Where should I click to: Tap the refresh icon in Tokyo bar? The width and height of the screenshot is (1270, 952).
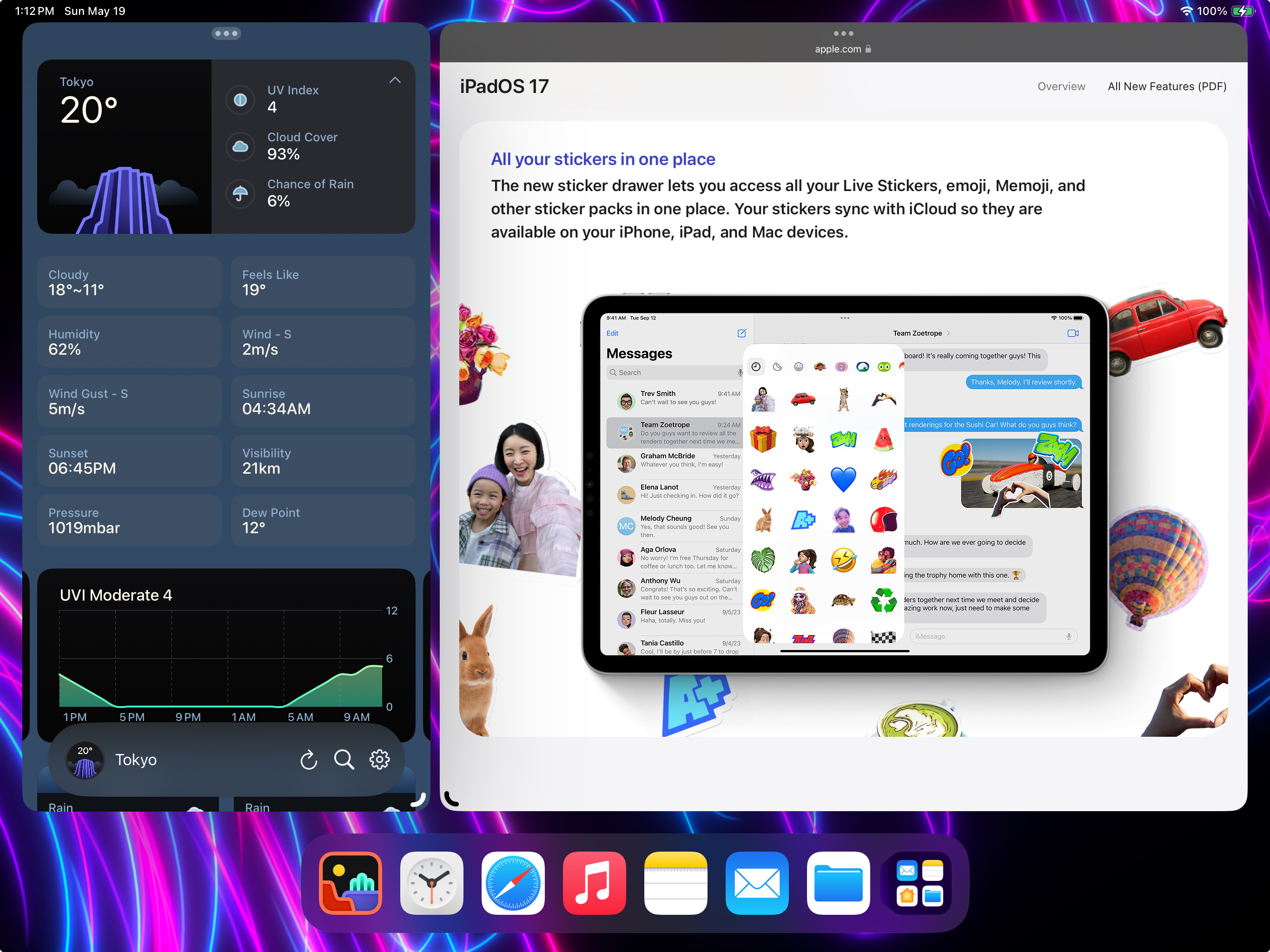[x=308, y=760]
